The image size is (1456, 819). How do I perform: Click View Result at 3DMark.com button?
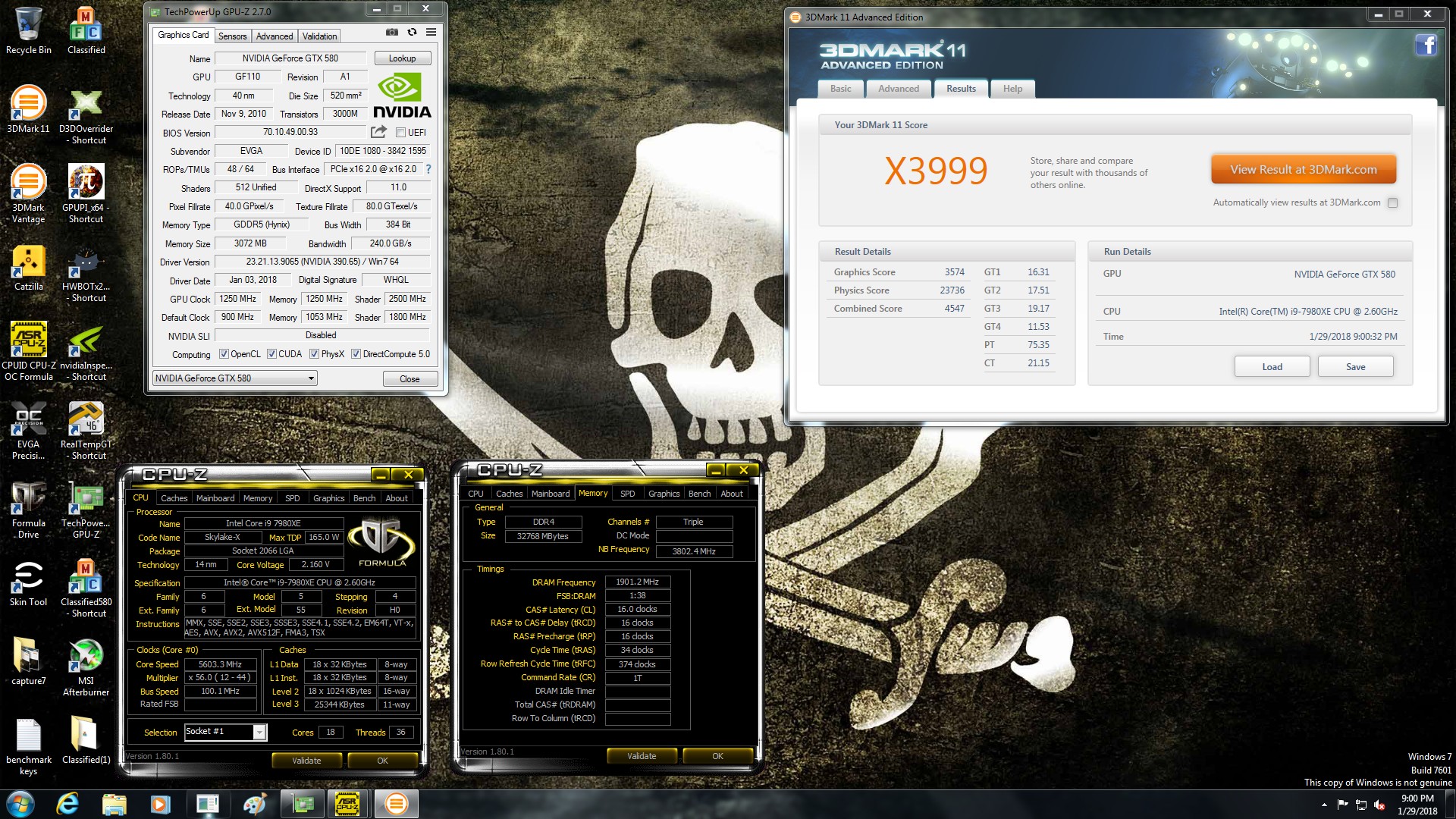coord(1304,169)
